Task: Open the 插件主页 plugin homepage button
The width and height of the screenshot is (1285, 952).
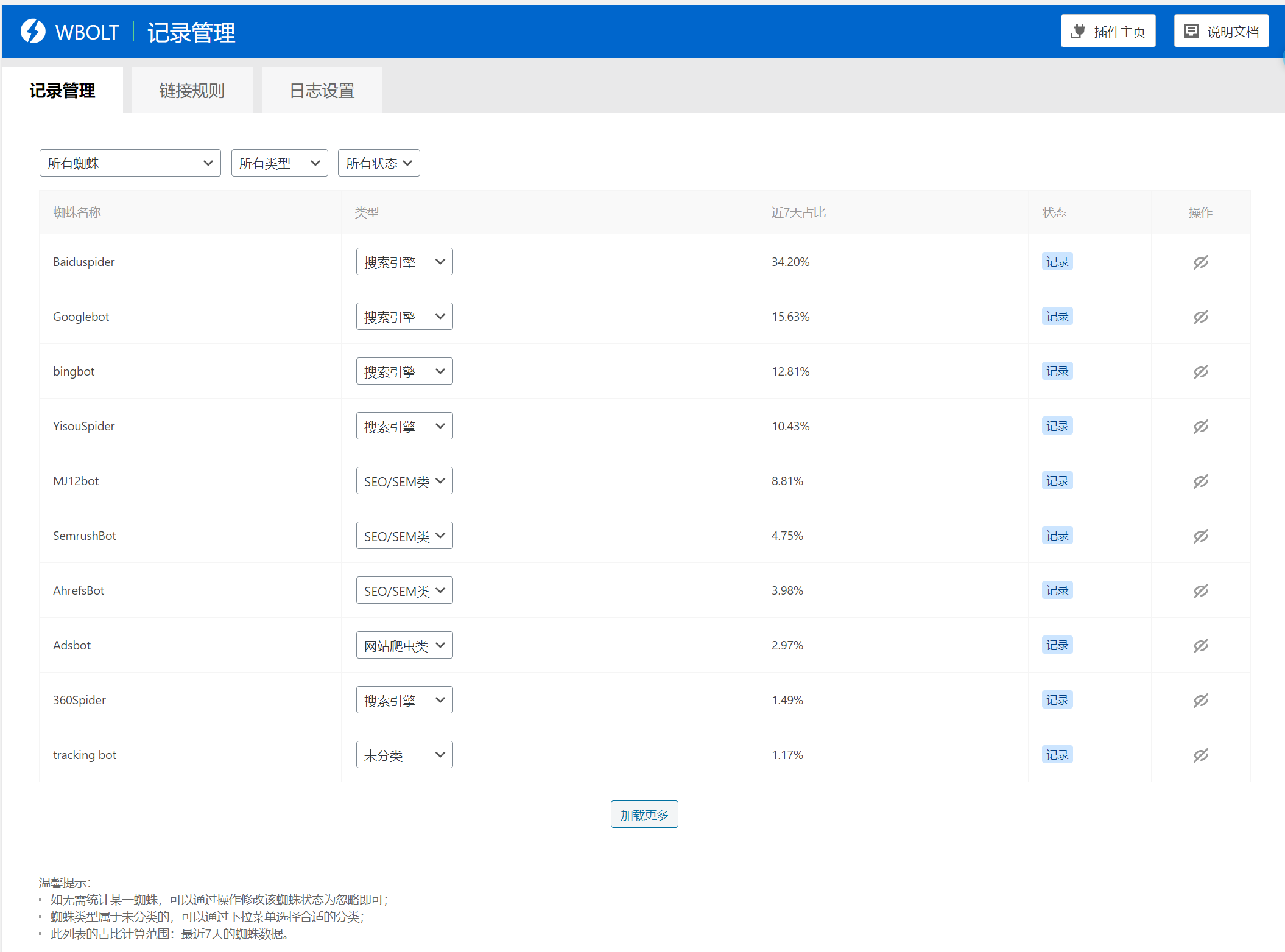Action: [x=1108, y=31]
